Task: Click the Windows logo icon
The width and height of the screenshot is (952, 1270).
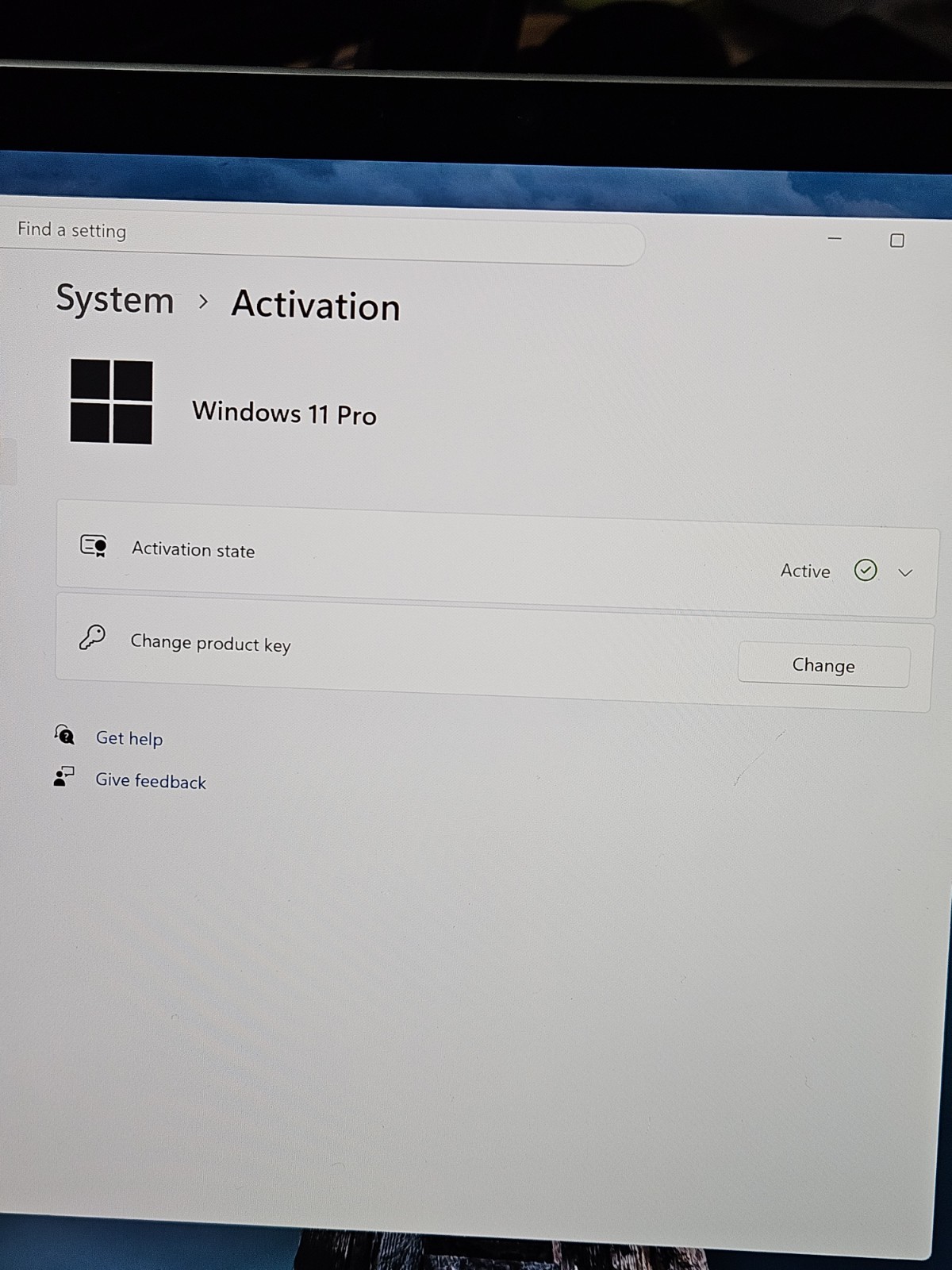Action: pyautogui.click(x=111, y=402)
